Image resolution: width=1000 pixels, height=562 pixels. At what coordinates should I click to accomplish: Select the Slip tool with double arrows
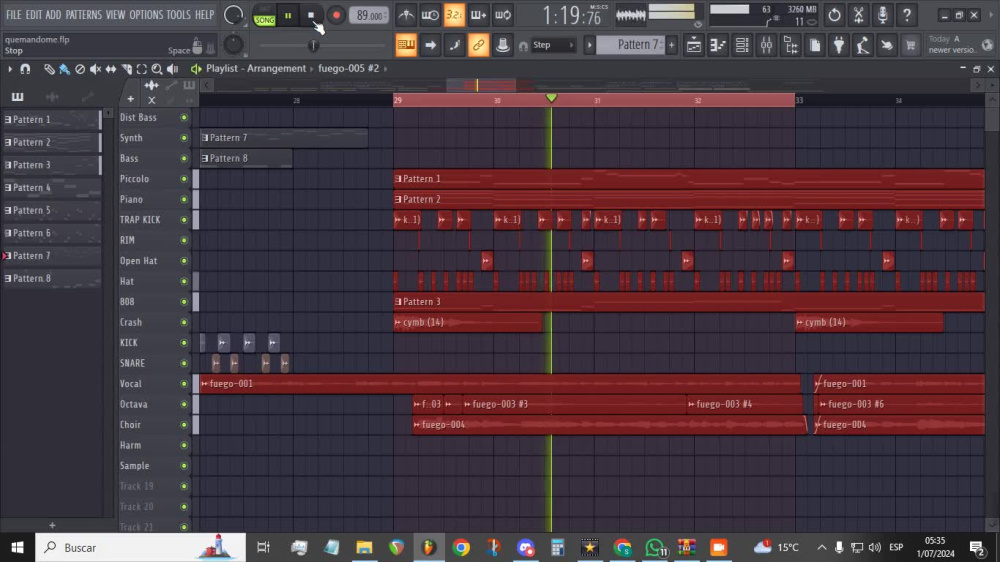[110, 69]
